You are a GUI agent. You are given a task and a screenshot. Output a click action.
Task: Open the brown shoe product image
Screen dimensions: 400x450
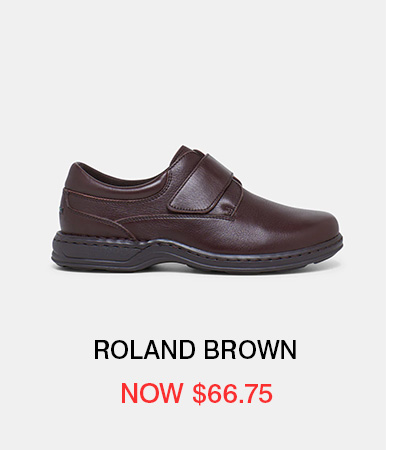point(197,210)
